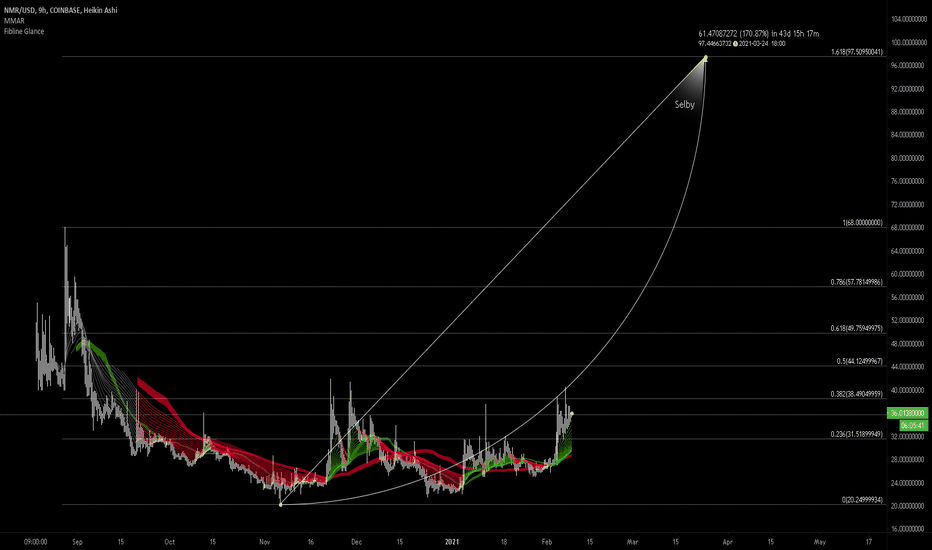Click the green current price tag 36.01380000
The height and width of the screenshot is (550, 932).
pyautogui.click(x=907, y=413)
